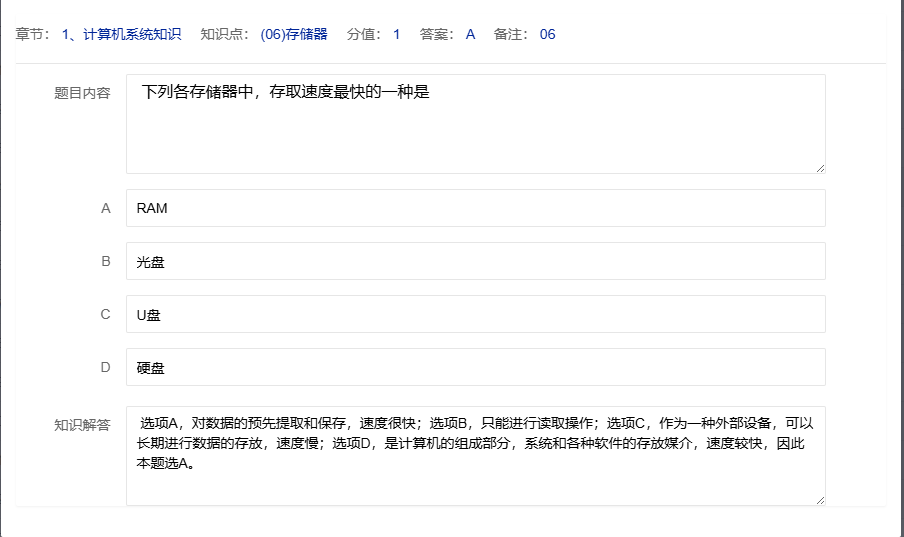Click the 题目内容 field label
Screen dimensions: 904x537
[x=82, y=93]
